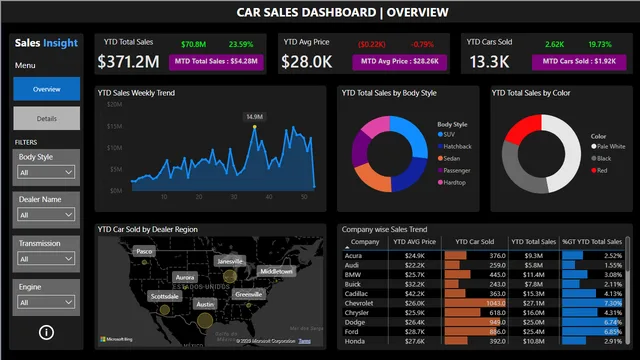The height and width of the screenshot is (360, 640).
Task: Click the $371.2M YTD Total Sales value
Action: (x=128, y=62)
